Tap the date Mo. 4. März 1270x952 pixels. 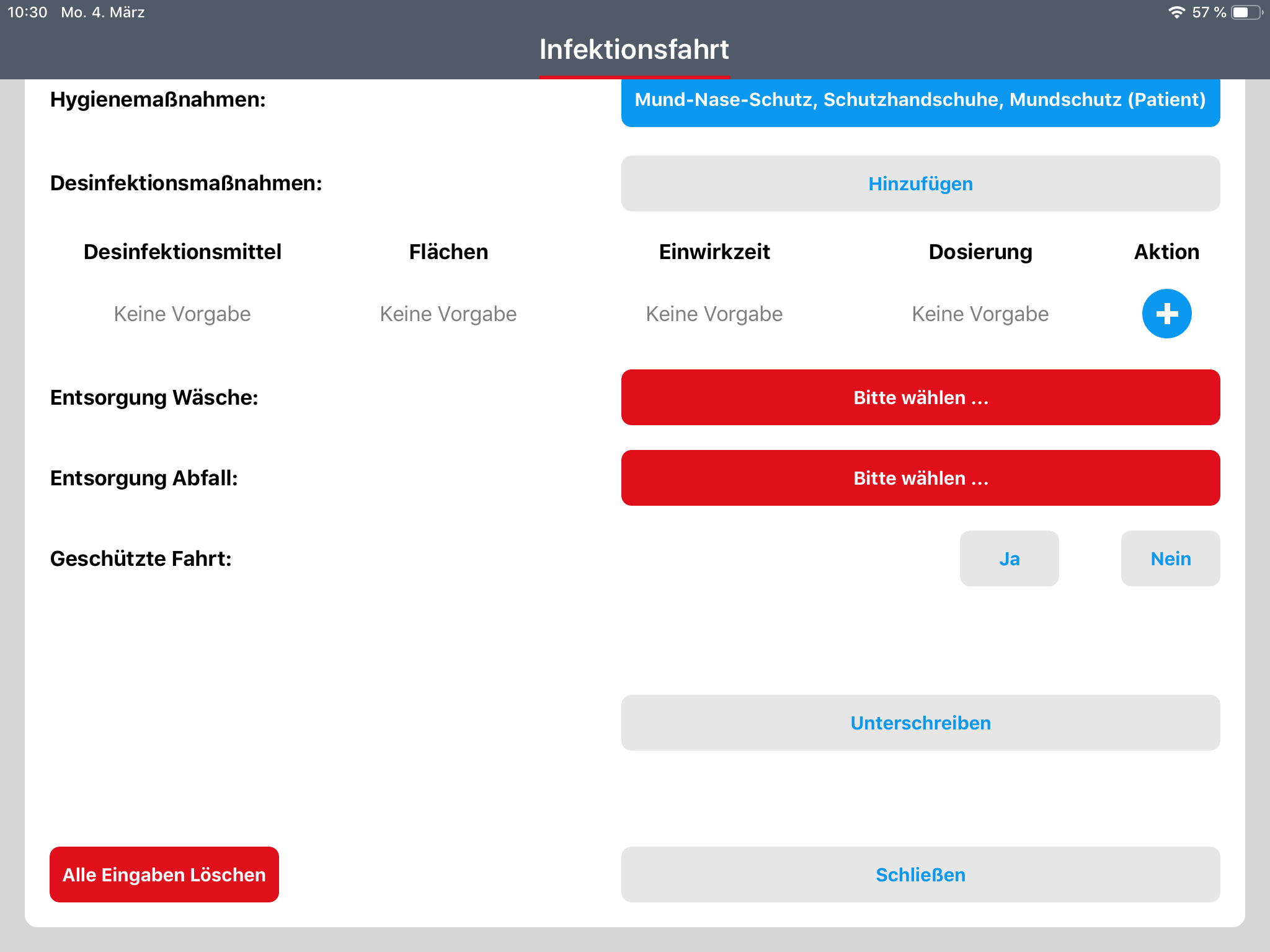[x=103, y=12]
